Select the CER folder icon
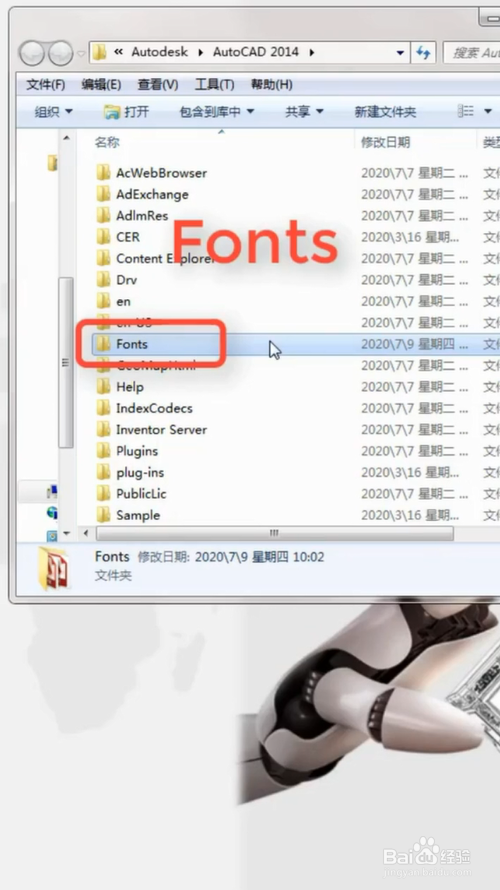The width and height of the screenshot is (500, 890). point(103,237)
